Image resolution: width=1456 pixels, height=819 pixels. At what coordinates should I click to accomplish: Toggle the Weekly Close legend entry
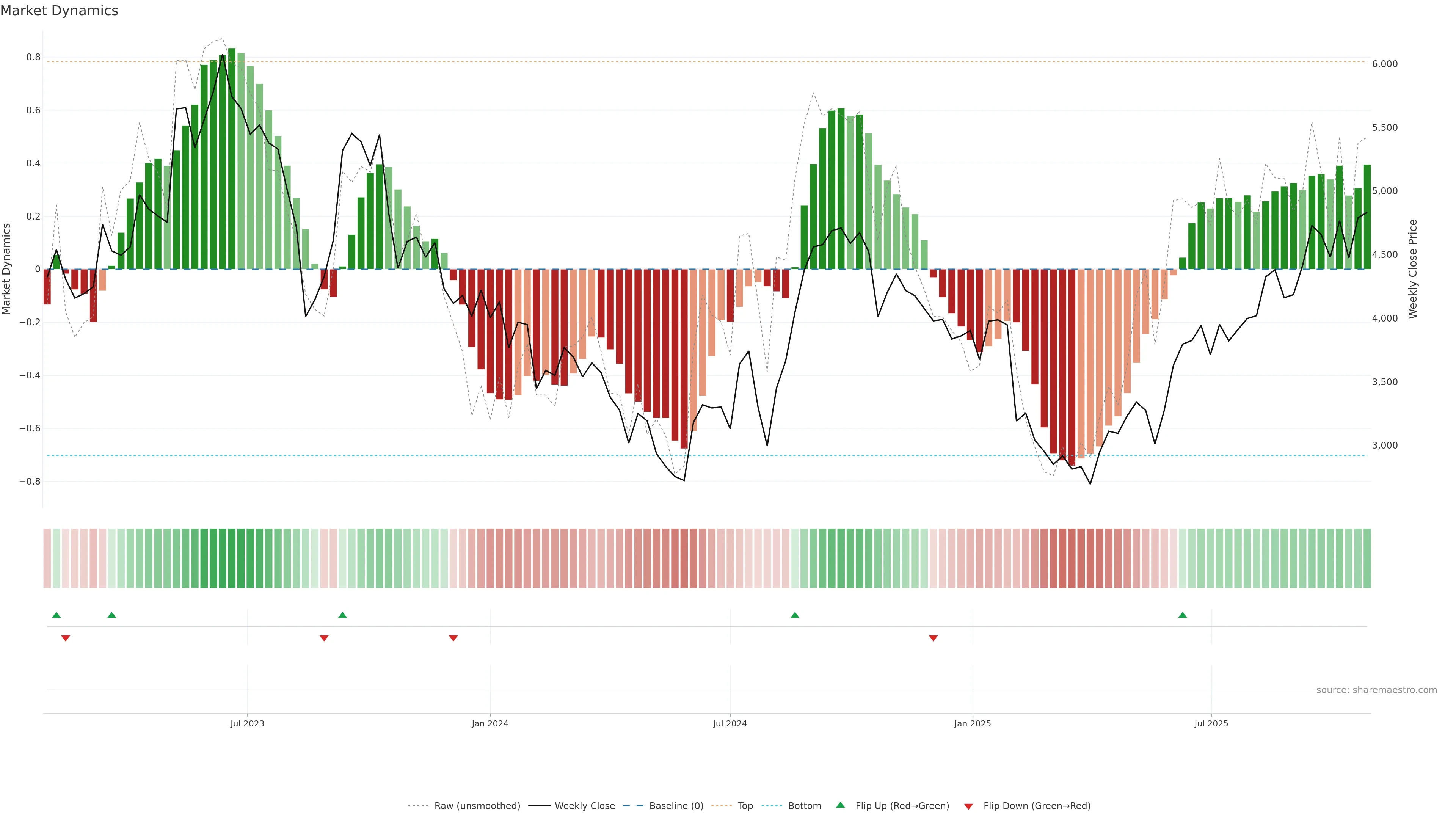pos(584,806)
